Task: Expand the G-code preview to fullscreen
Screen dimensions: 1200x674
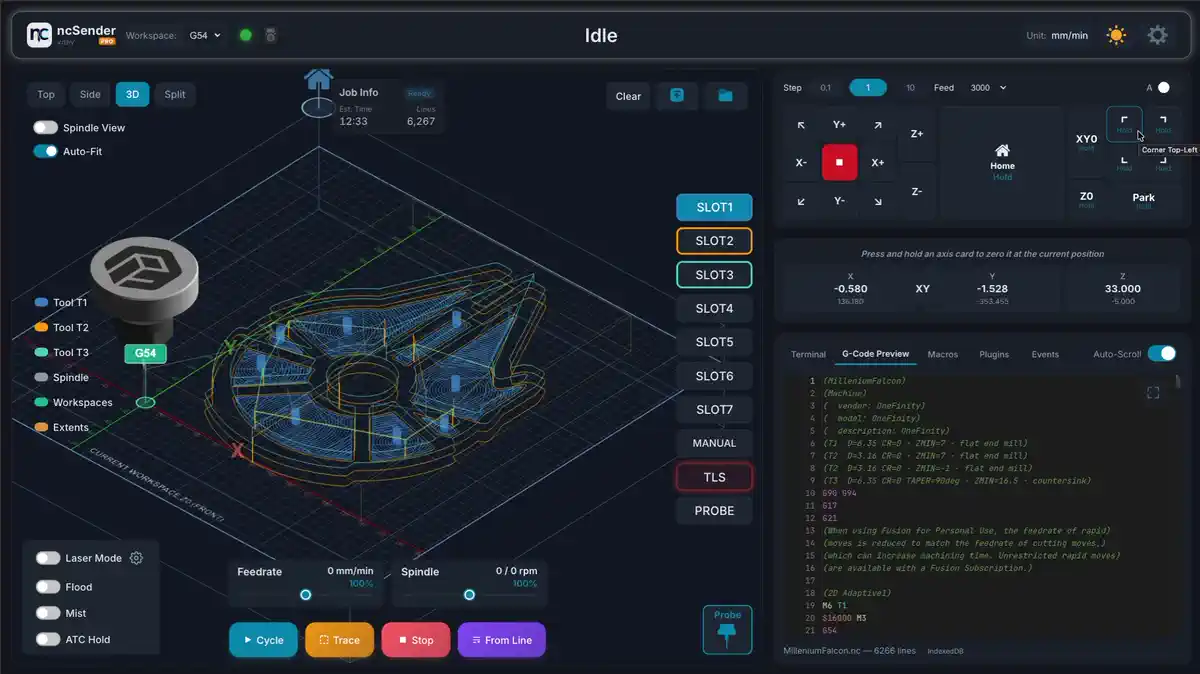Action: 1153,393
